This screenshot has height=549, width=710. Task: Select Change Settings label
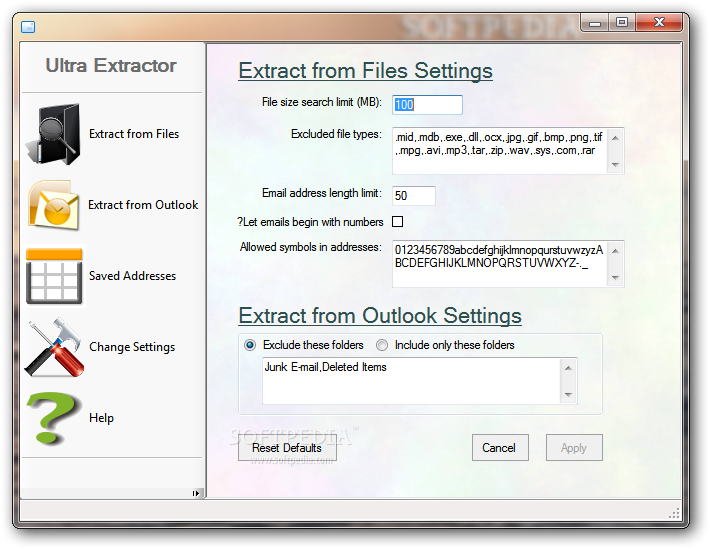tap(132, 347)
